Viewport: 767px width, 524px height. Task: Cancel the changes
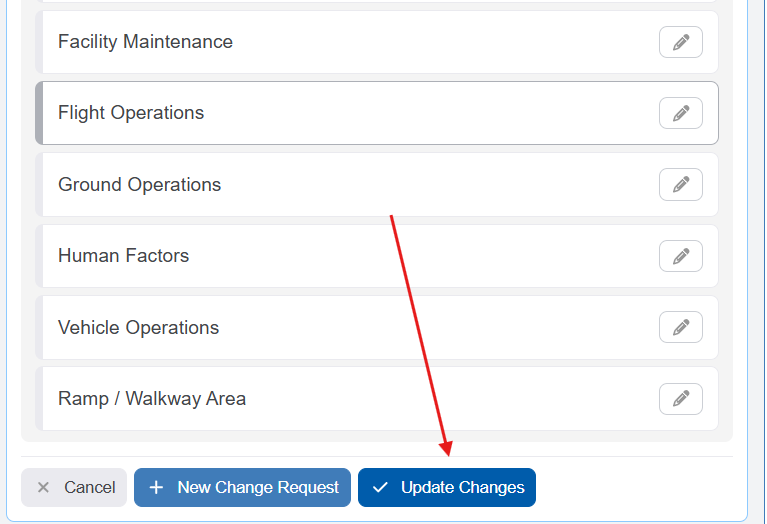coord(74,488)
